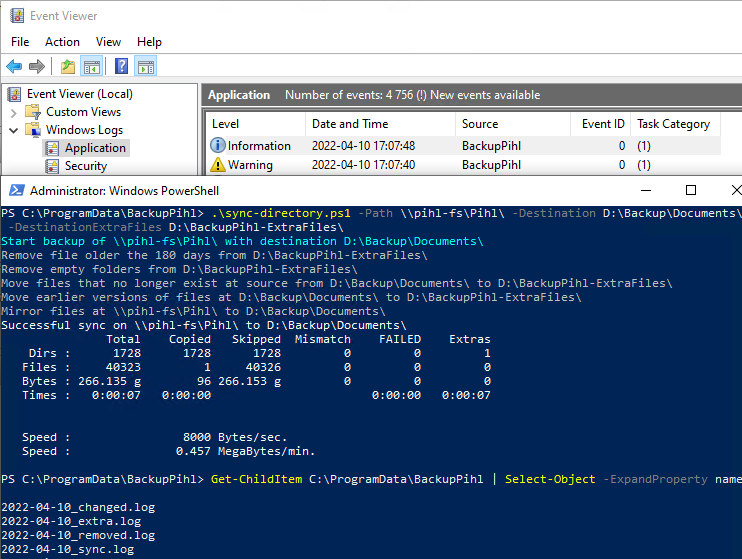Image resolution: width=742 pixels, height=559 pixels.
Task: Click the Security log icon in tree
Action: pyautogui.click(x=52, y=166)
